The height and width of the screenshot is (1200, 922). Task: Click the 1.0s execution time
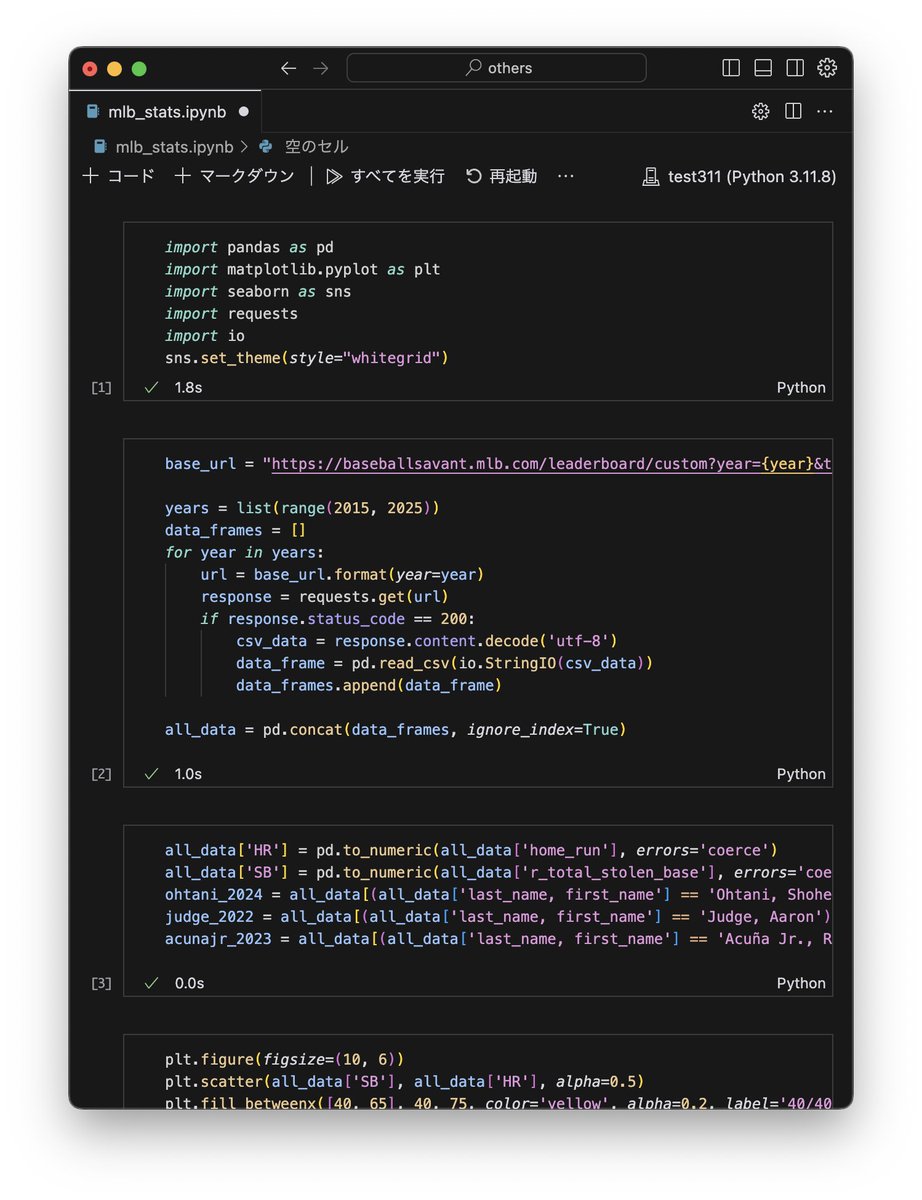188,774
